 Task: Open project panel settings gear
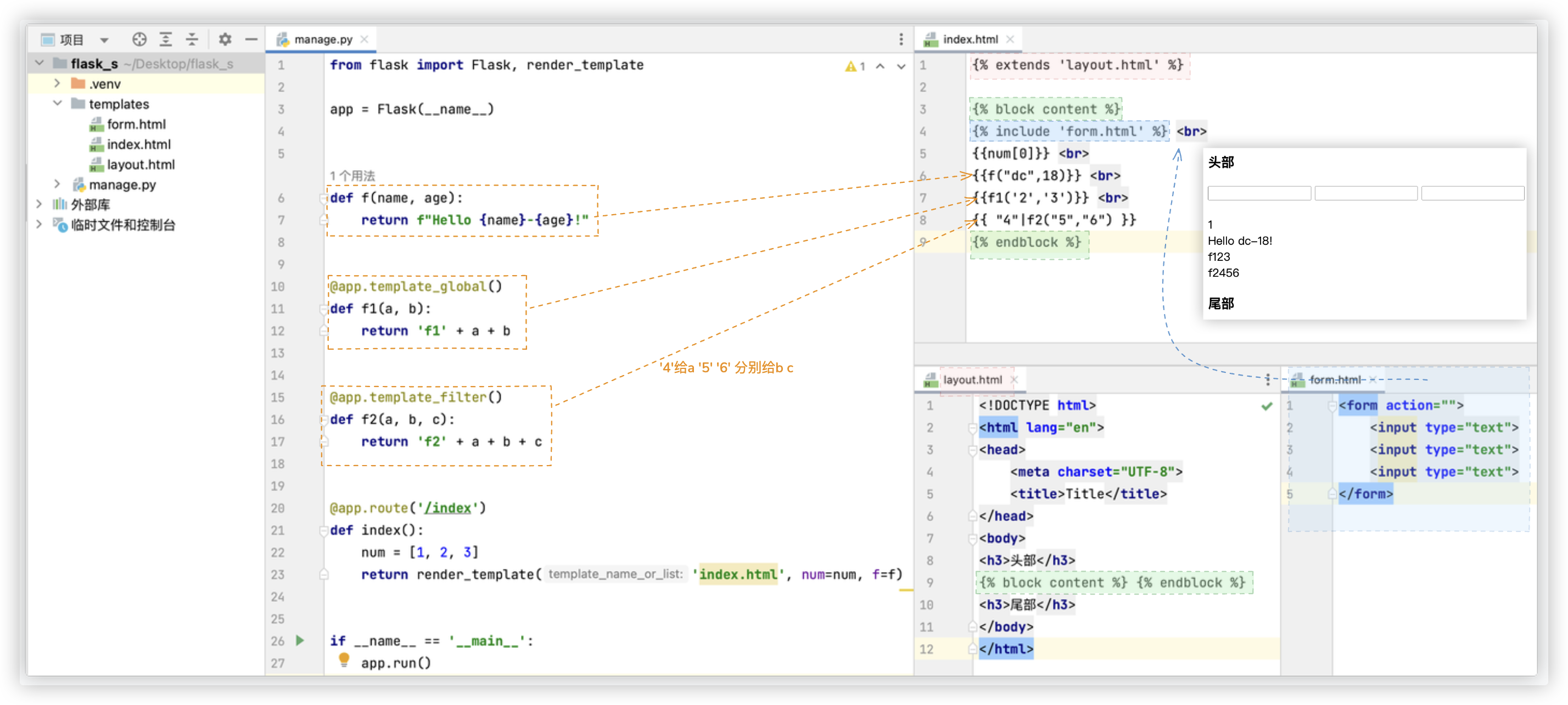tap(225, 40)
